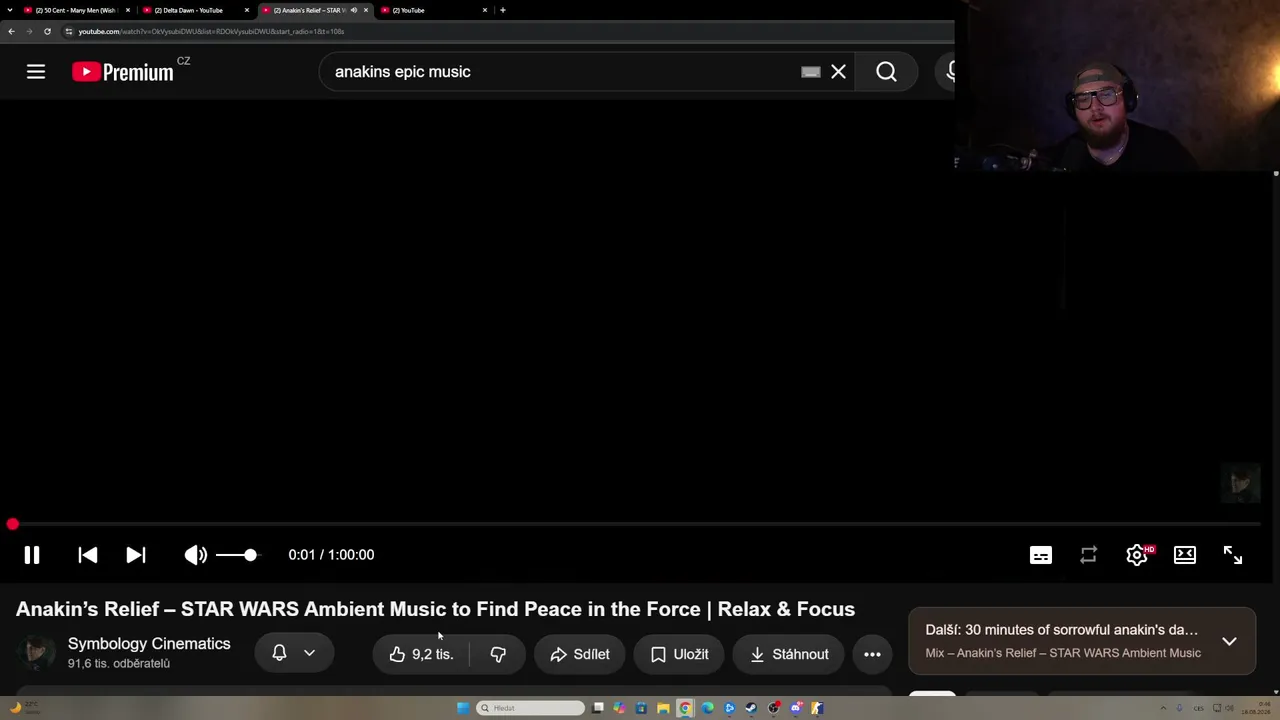Clear the search box text
1280x720 pixels.
pos(838,72)
